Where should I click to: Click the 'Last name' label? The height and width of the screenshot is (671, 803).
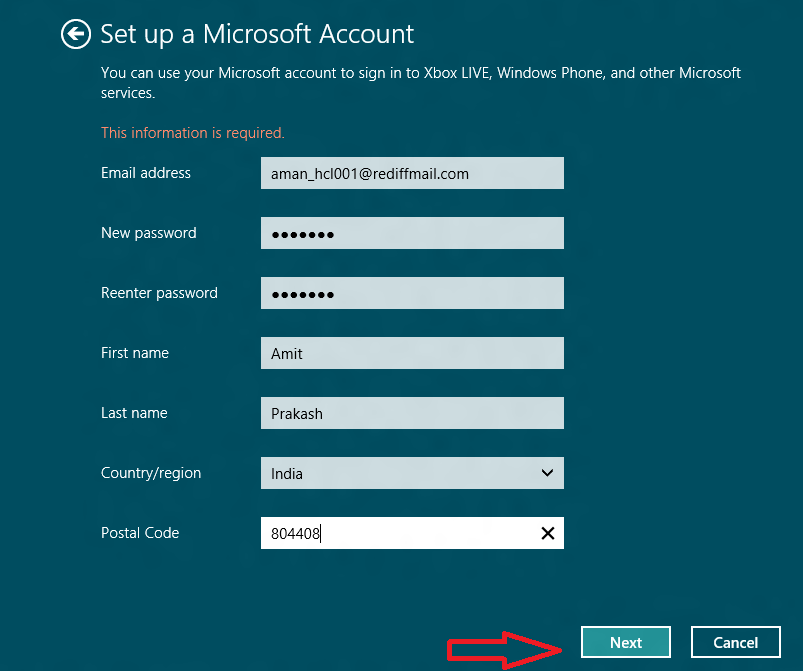[x=134, y=413]
